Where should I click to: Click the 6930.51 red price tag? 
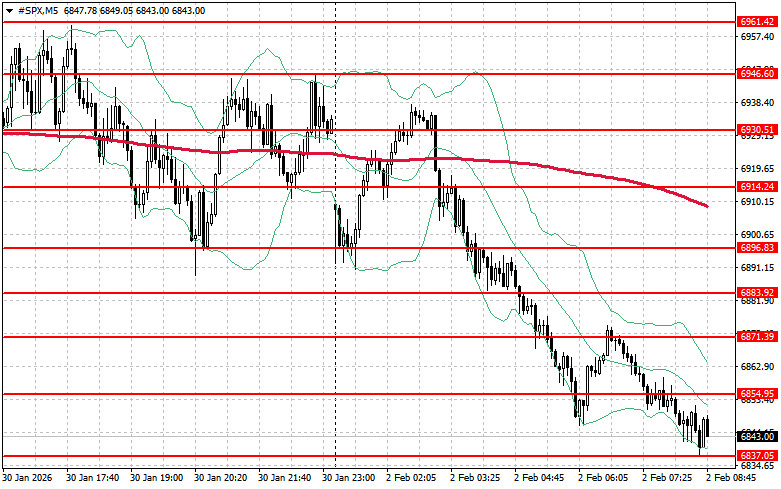coord(757,130)
